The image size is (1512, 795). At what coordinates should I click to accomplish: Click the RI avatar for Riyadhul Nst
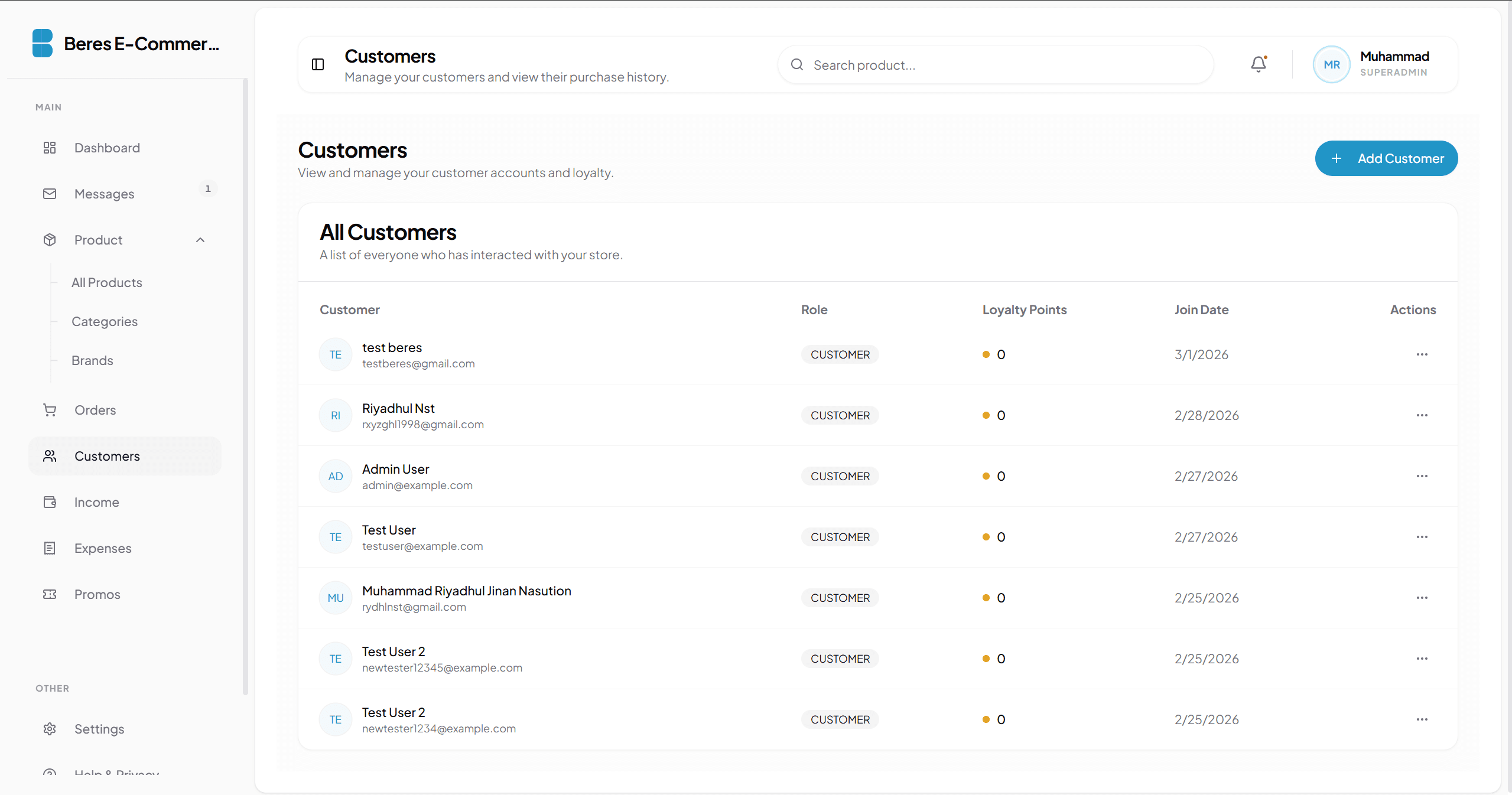(x=336, y=415)
